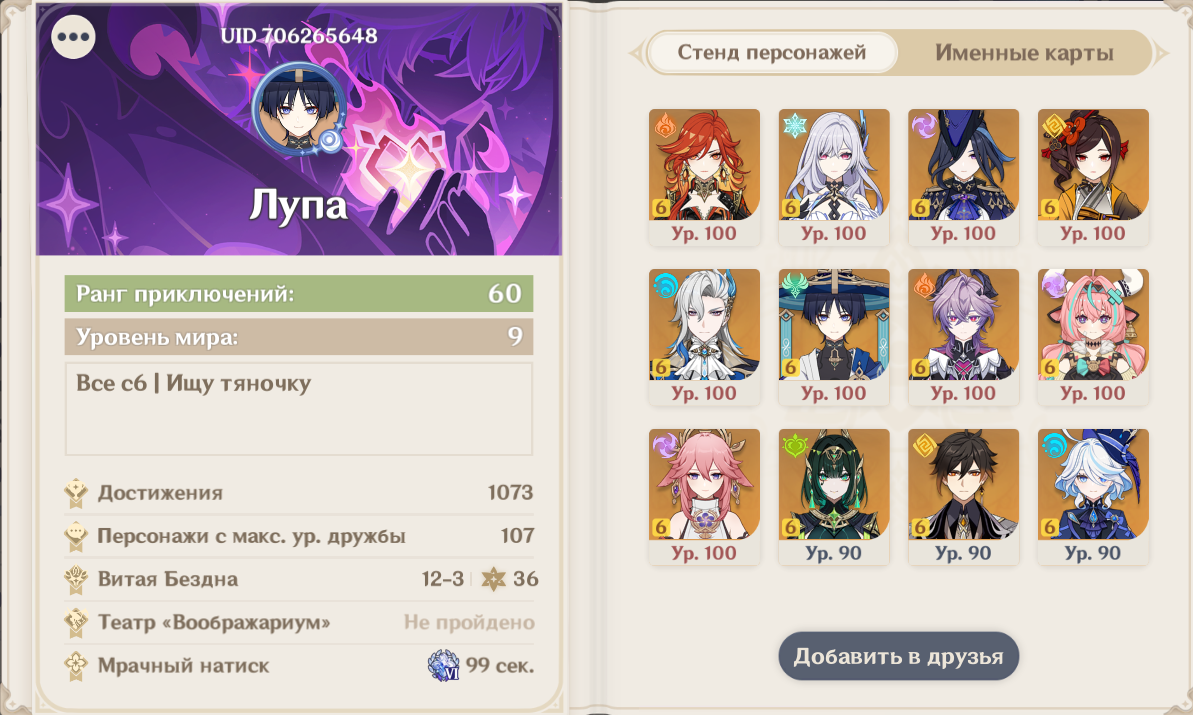Open the red-haired Pyro character card
The width and height of the screenshot is (1193, 715).
click(x=704, y=177)
